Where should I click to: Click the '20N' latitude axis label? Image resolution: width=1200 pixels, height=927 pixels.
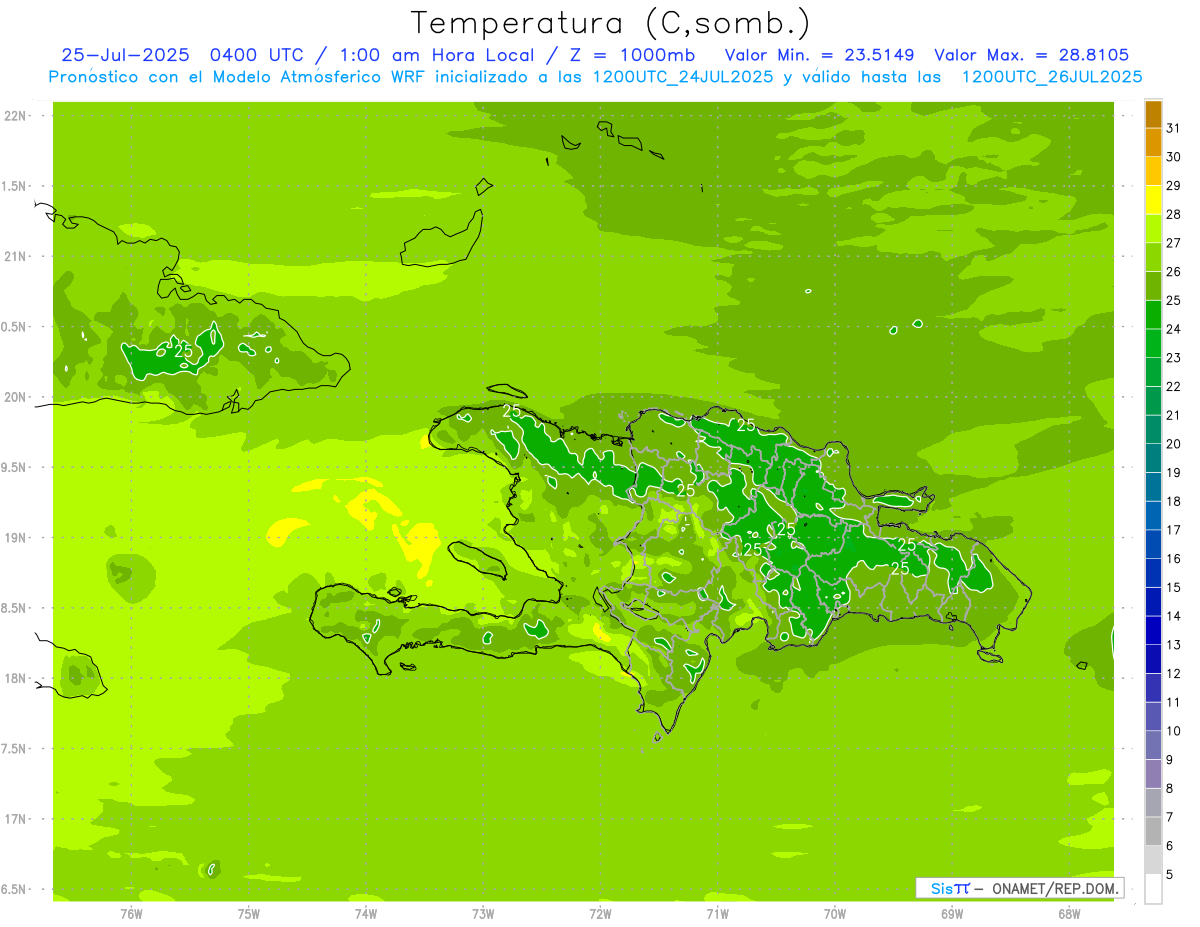pos(15,397)
